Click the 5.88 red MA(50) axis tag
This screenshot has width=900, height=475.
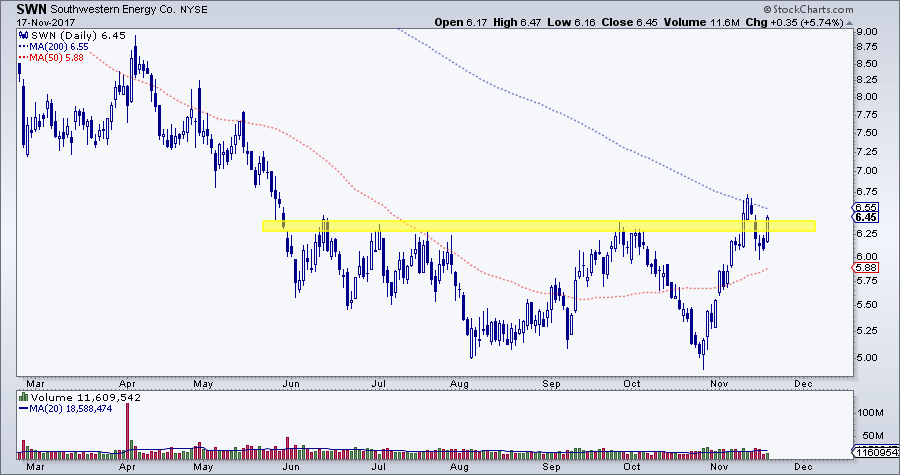pyautogui.click(x=865, y=267)
